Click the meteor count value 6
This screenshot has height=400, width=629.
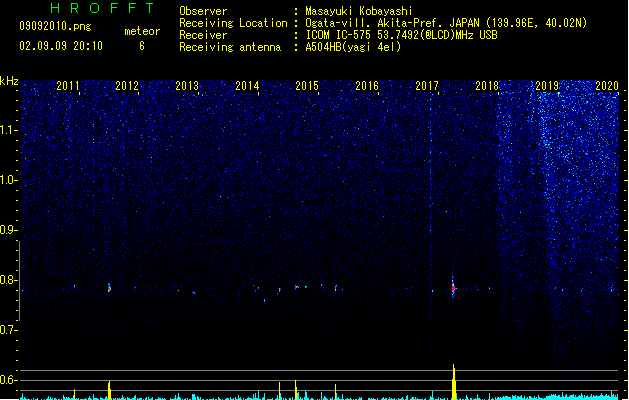(142, 46)
